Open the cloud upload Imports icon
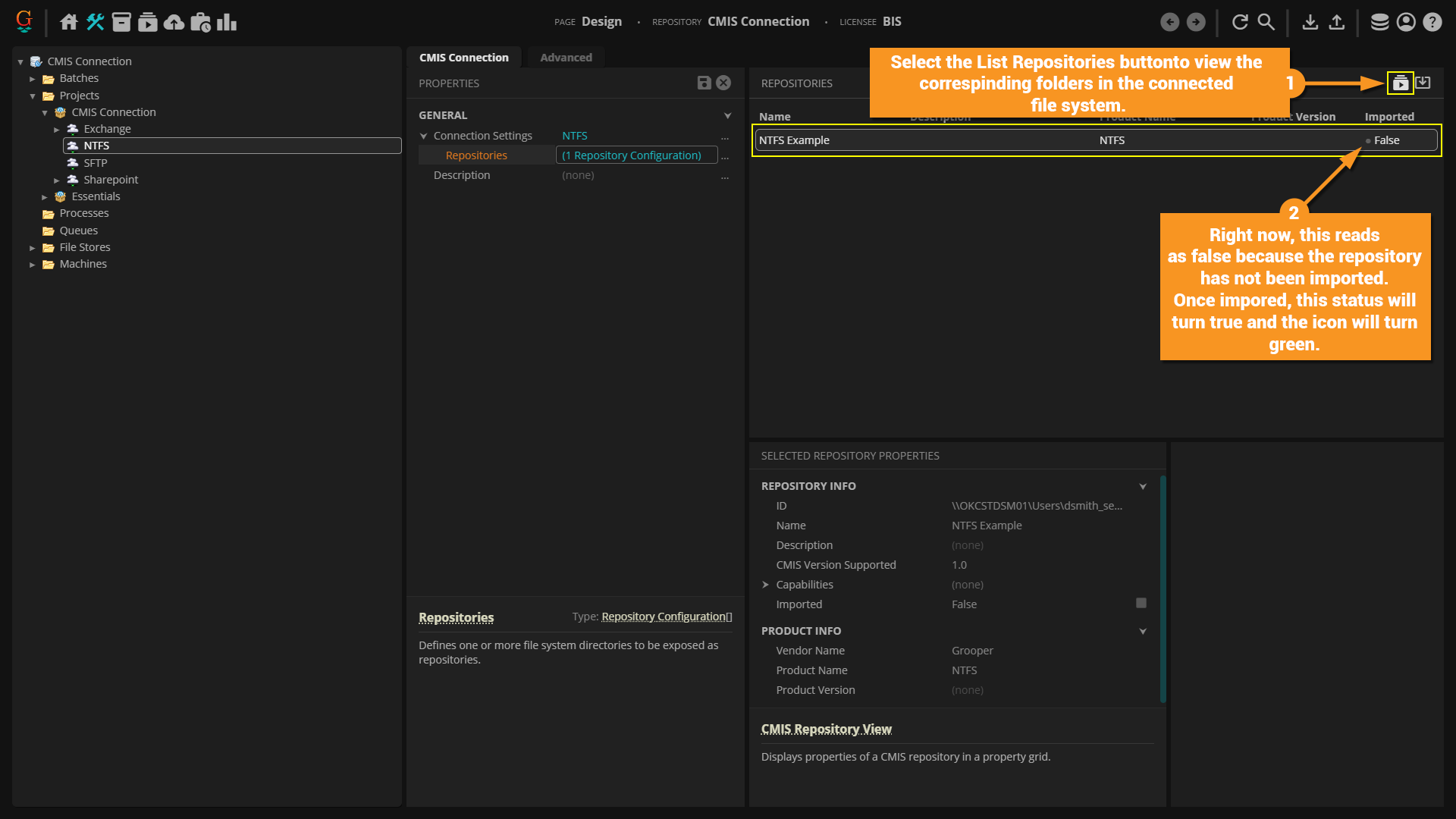Screen dimensions: 1456x819 coord(174,22)
